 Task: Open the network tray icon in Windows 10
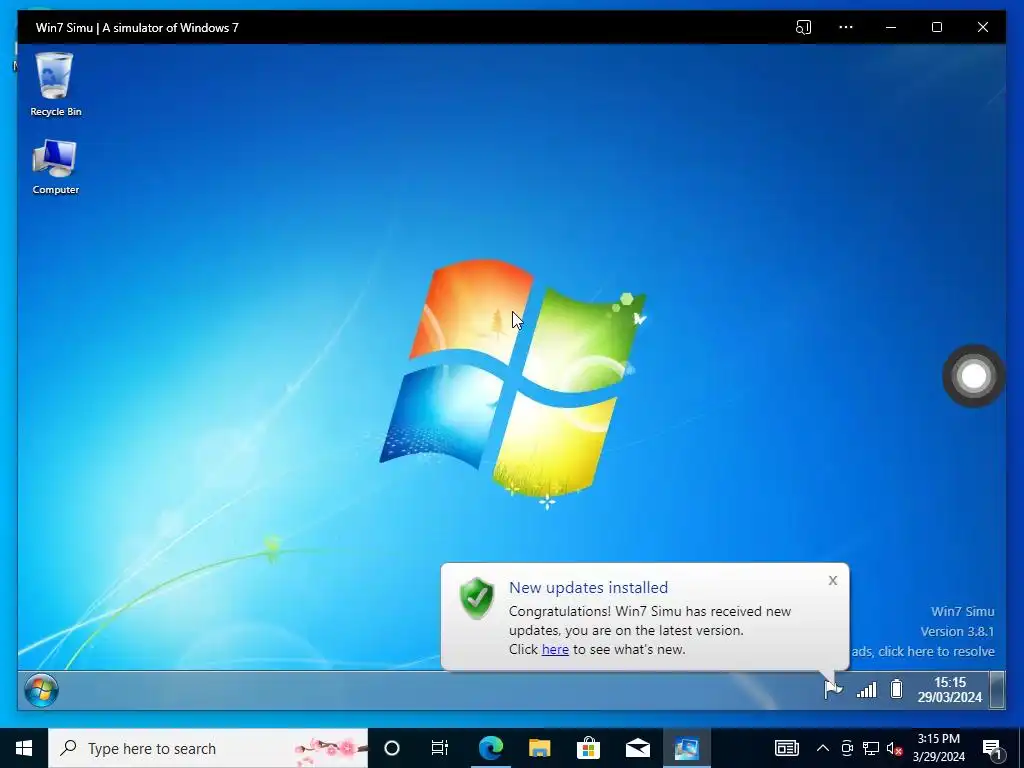coord(871,748)
